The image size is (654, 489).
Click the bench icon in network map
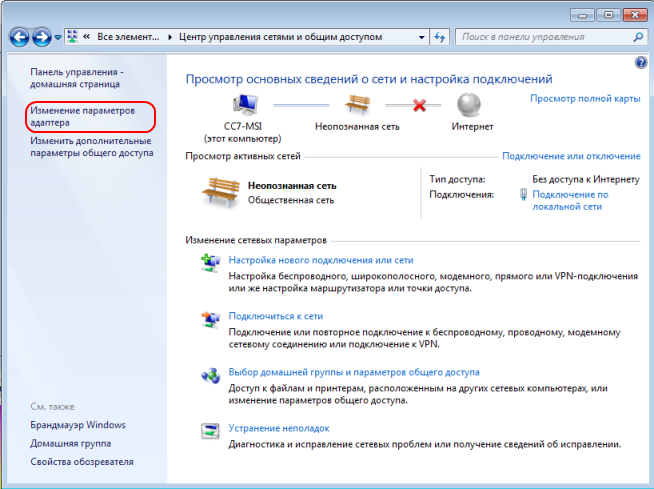(x=357, y=104)
